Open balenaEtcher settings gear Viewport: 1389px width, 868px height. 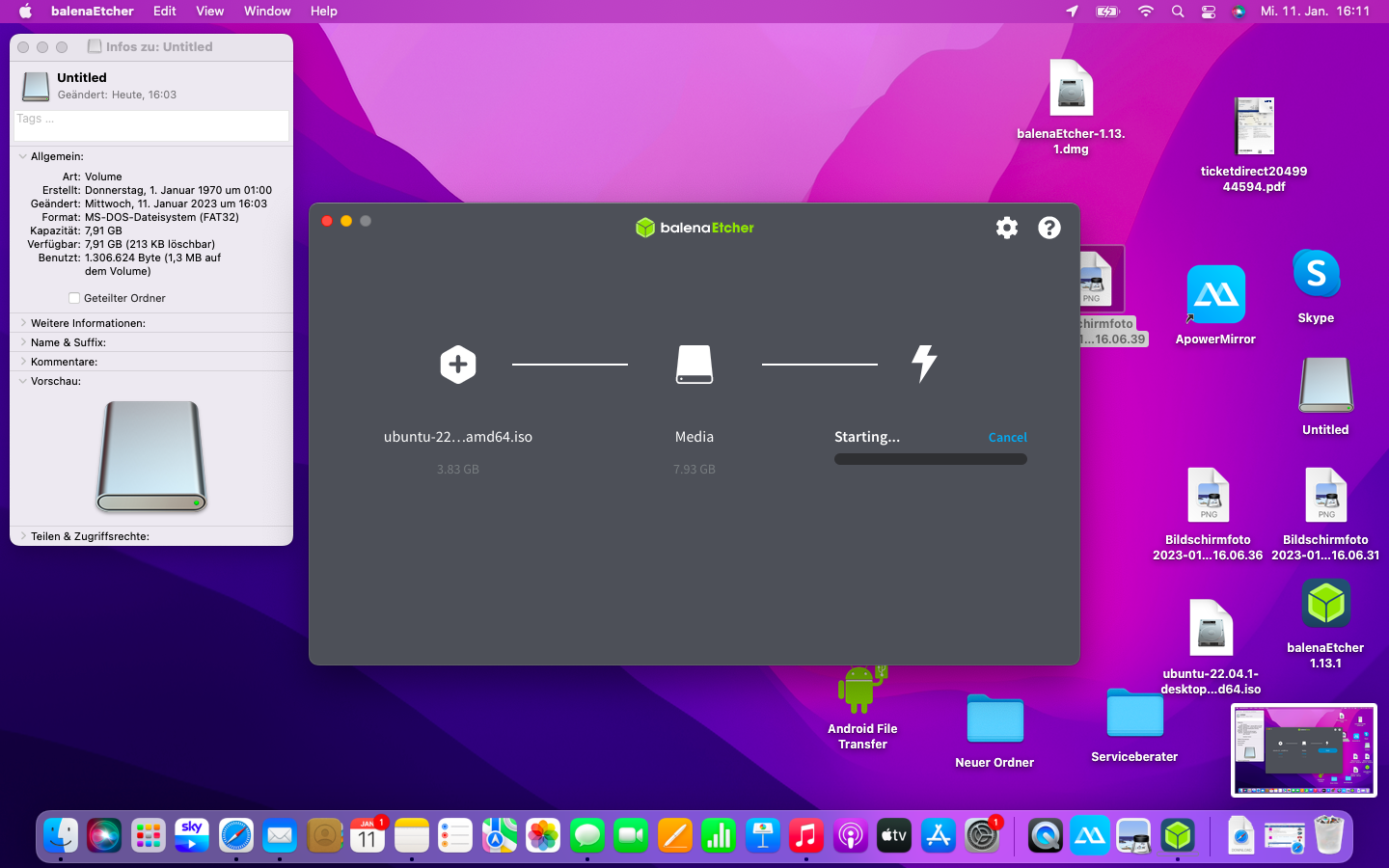coord(1007,228)
